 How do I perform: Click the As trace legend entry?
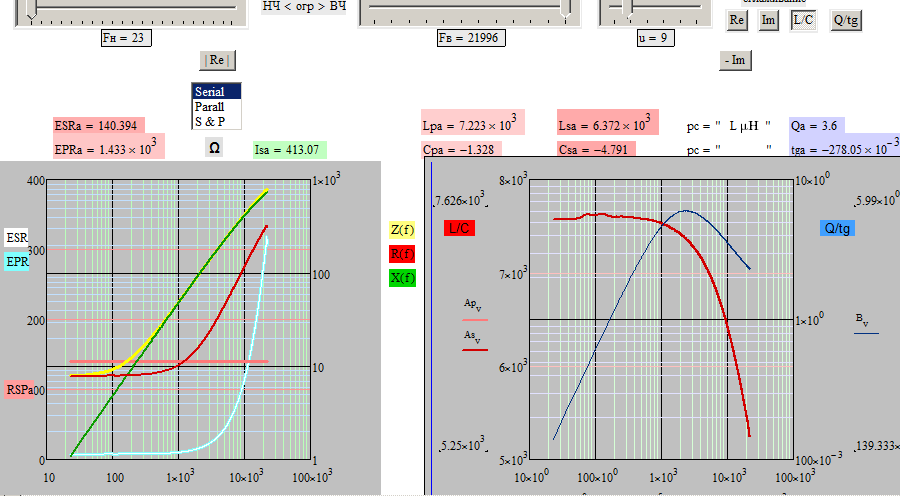tap(475, 339)
